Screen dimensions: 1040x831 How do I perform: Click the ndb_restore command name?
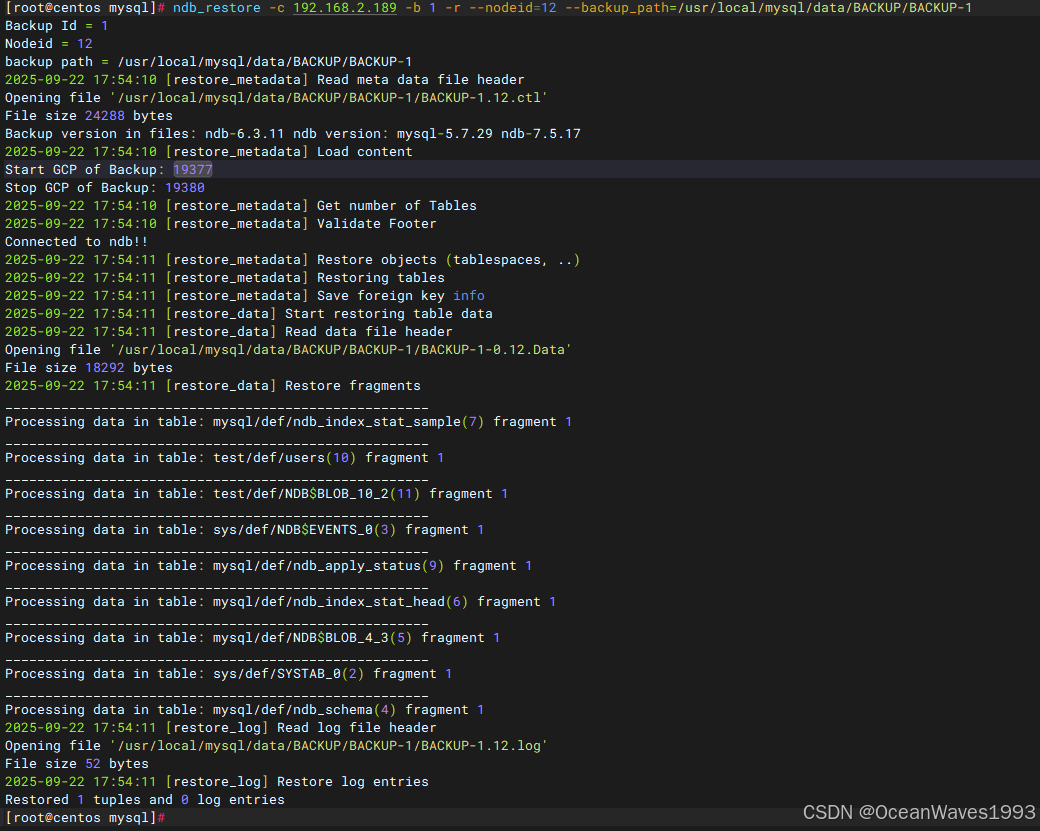click(x=216, y=8)
